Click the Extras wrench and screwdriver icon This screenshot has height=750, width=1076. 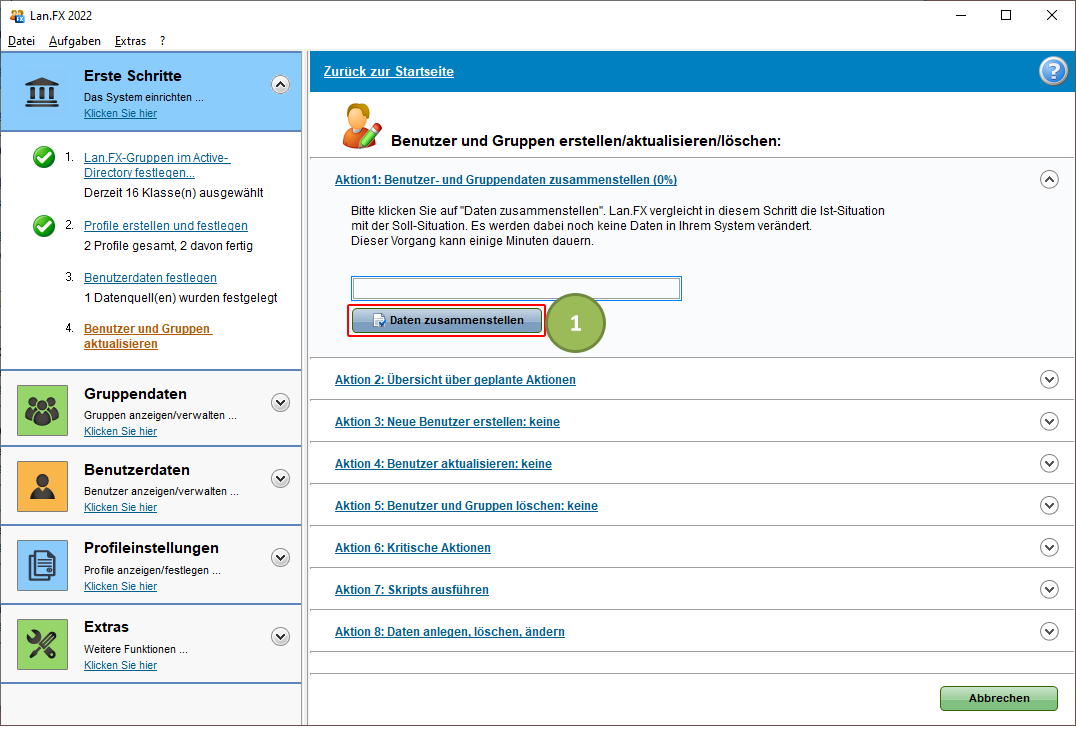pyautogui.click(x=43, y=644)
